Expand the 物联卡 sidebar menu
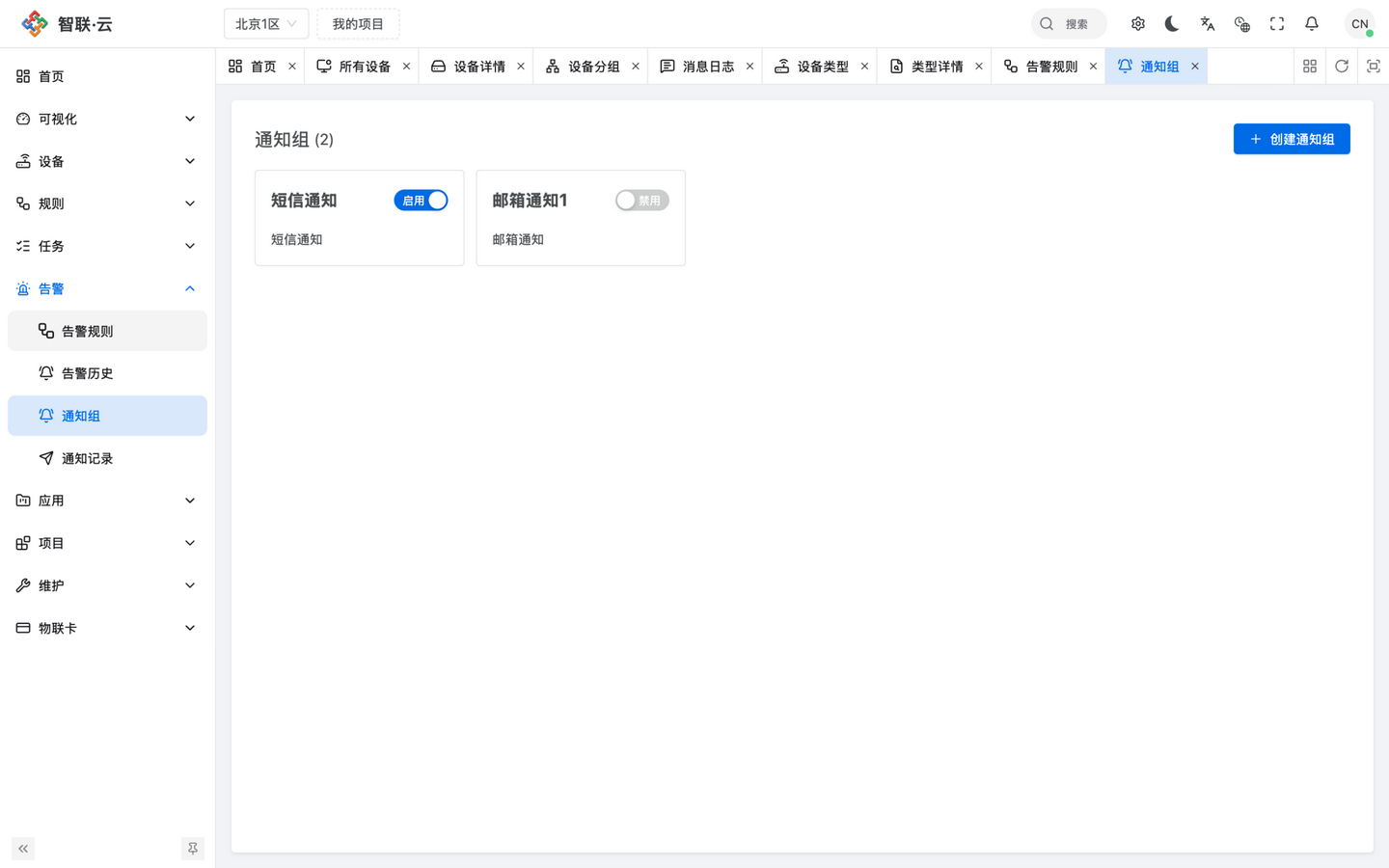1389x868 pixels. coord(107,628)
